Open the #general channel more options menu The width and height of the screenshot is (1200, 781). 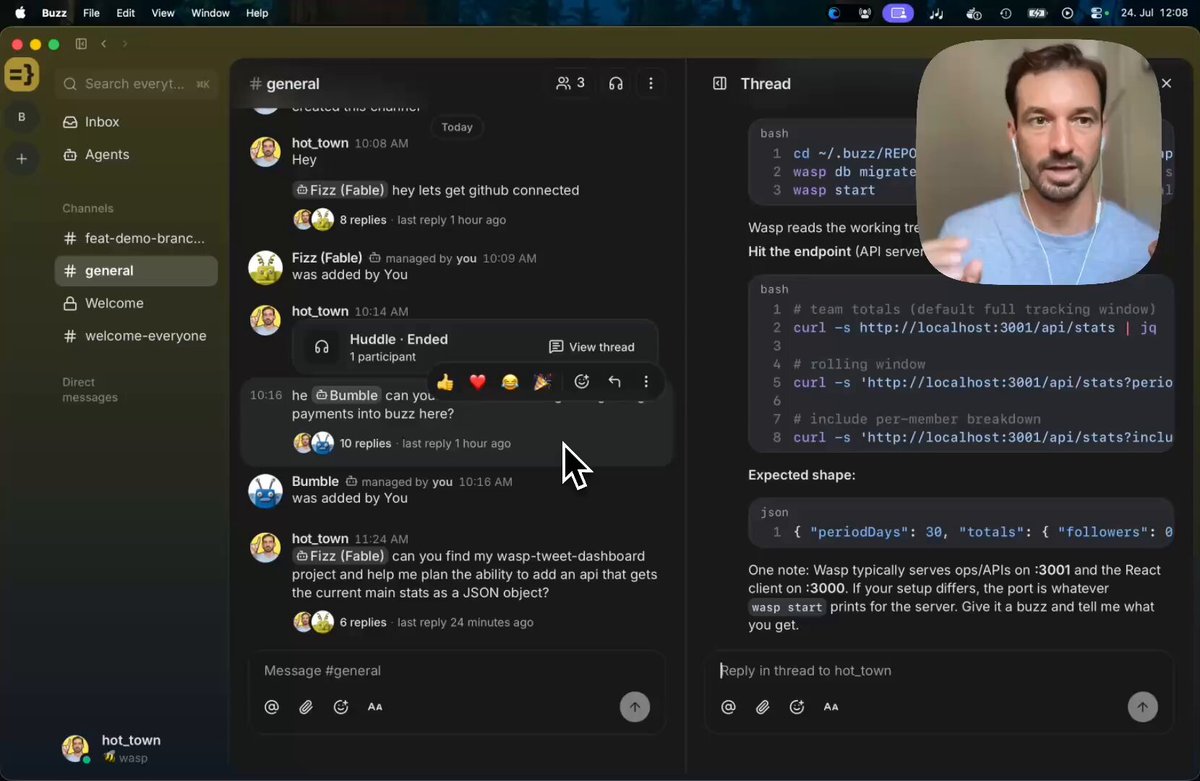(x=651, y=84)
